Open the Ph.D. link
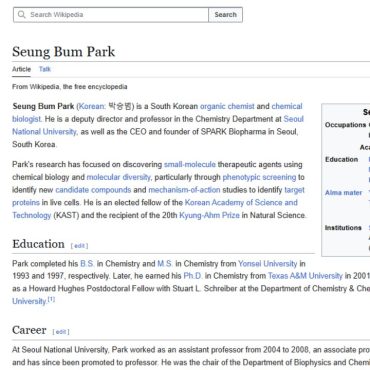Image resolution: width=370 pixels, height=370 pixels. point(193,276)
